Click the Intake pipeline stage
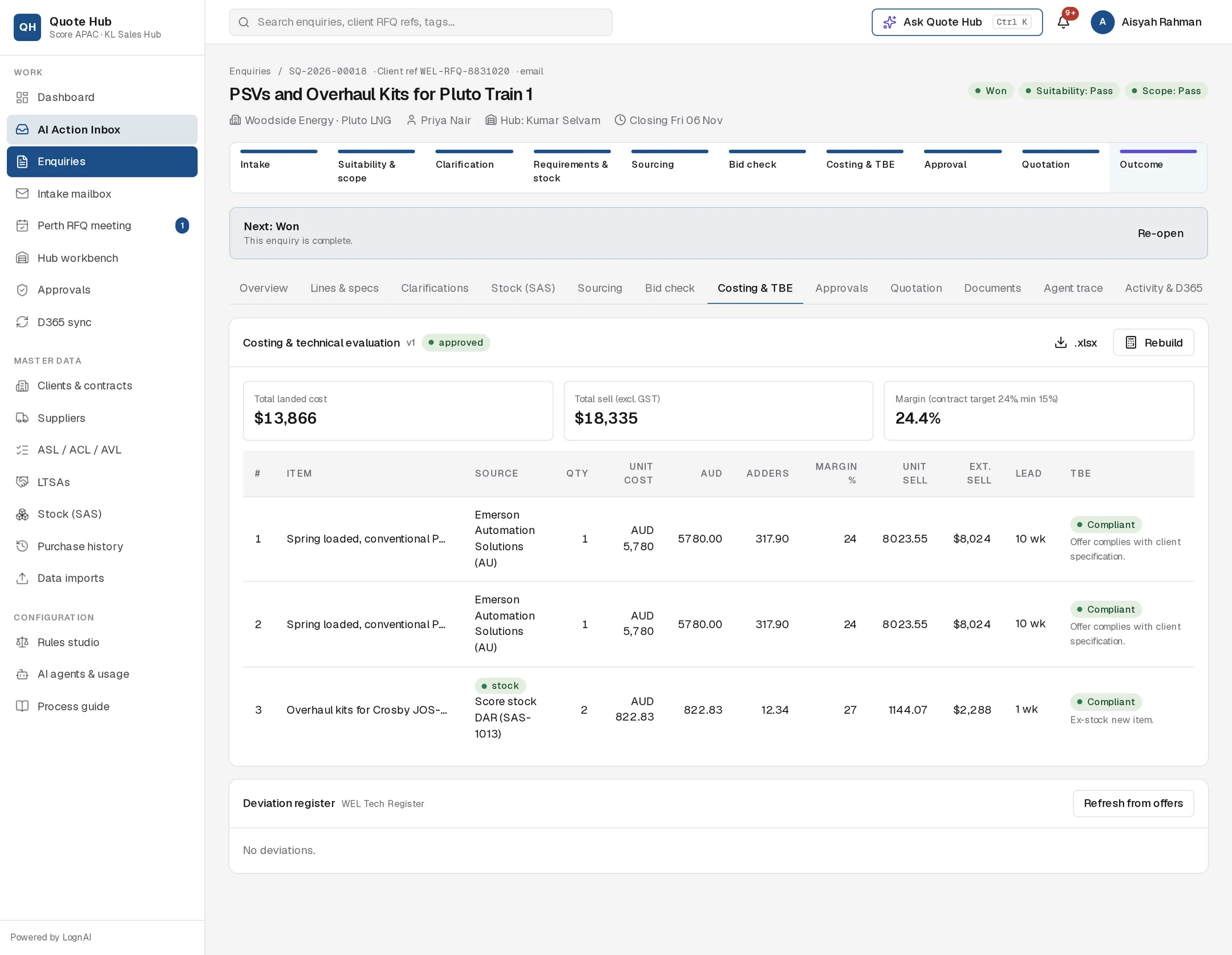 click(x=278, y=168)
